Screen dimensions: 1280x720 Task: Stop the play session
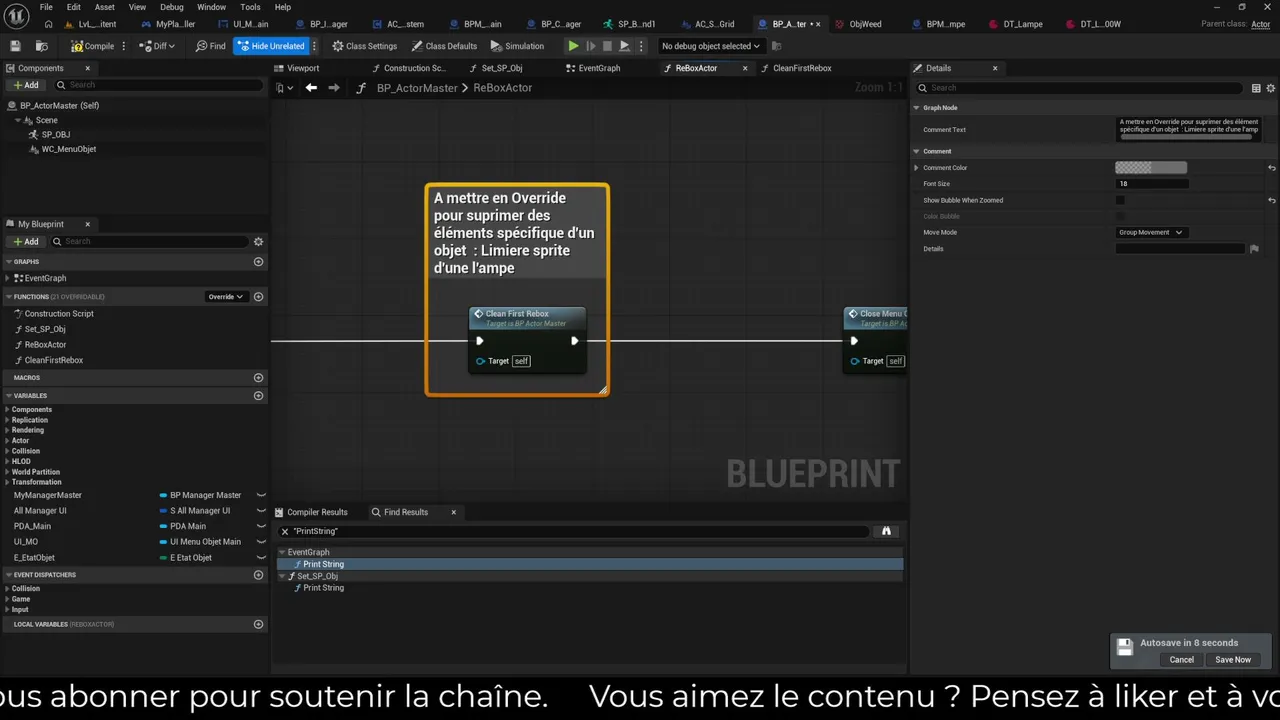(607, 46)
